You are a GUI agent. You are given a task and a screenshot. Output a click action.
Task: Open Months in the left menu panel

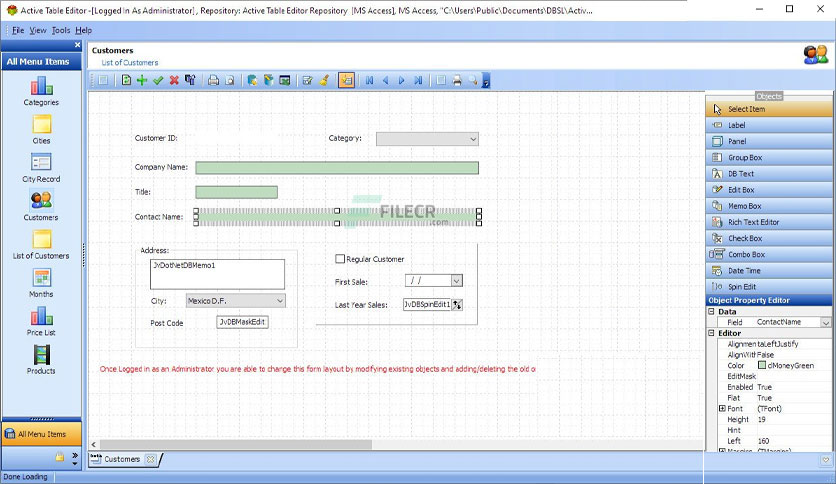click(x=41, y=283)
